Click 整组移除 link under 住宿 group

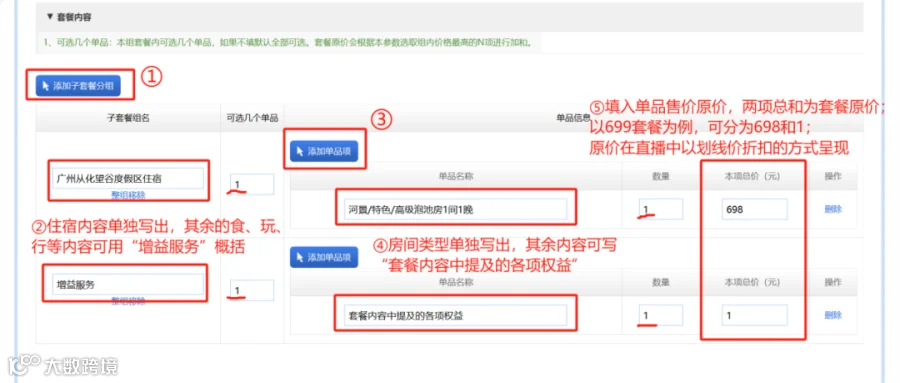128,195
